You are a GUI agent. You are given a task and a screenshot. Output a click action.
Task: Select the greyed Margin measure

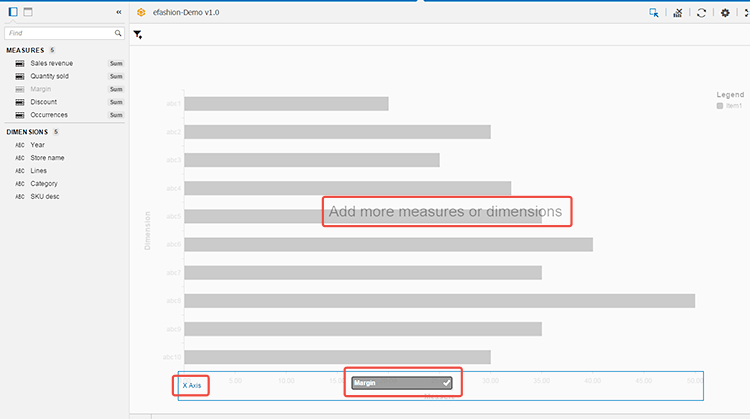[x=41, y=89]
